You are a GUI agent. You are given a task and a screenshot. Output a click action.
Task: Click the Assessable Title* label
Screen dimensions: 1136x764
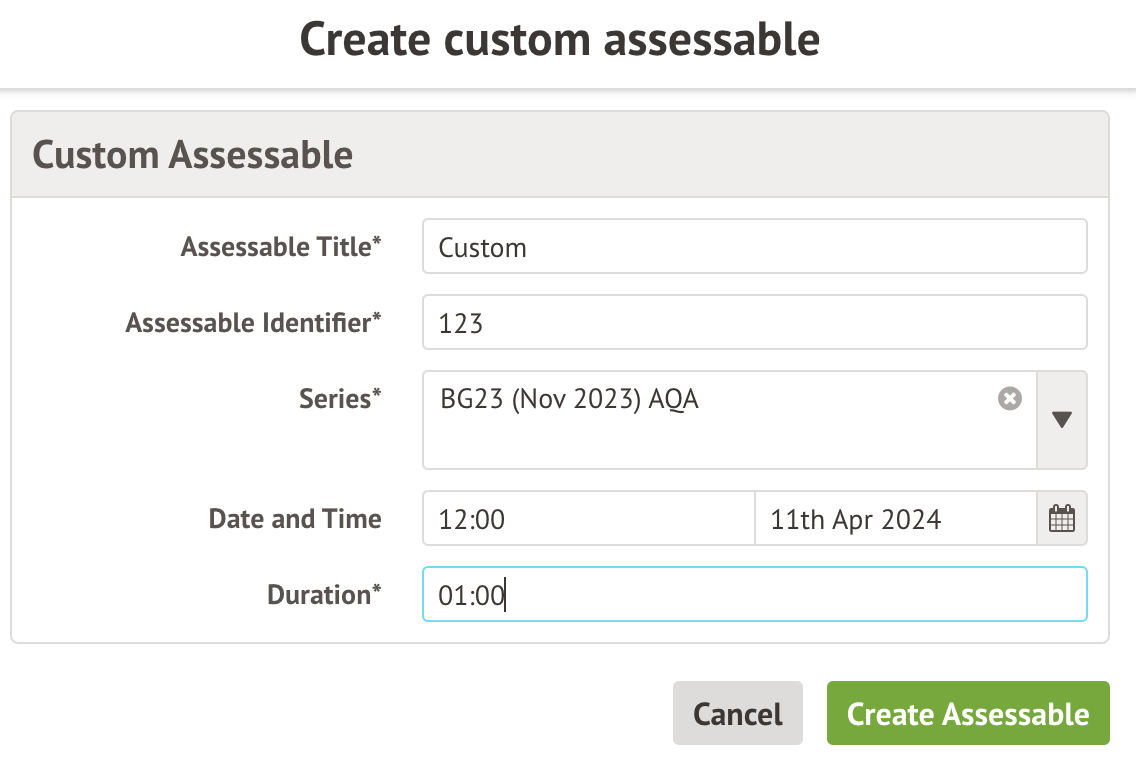click(281, 247)
